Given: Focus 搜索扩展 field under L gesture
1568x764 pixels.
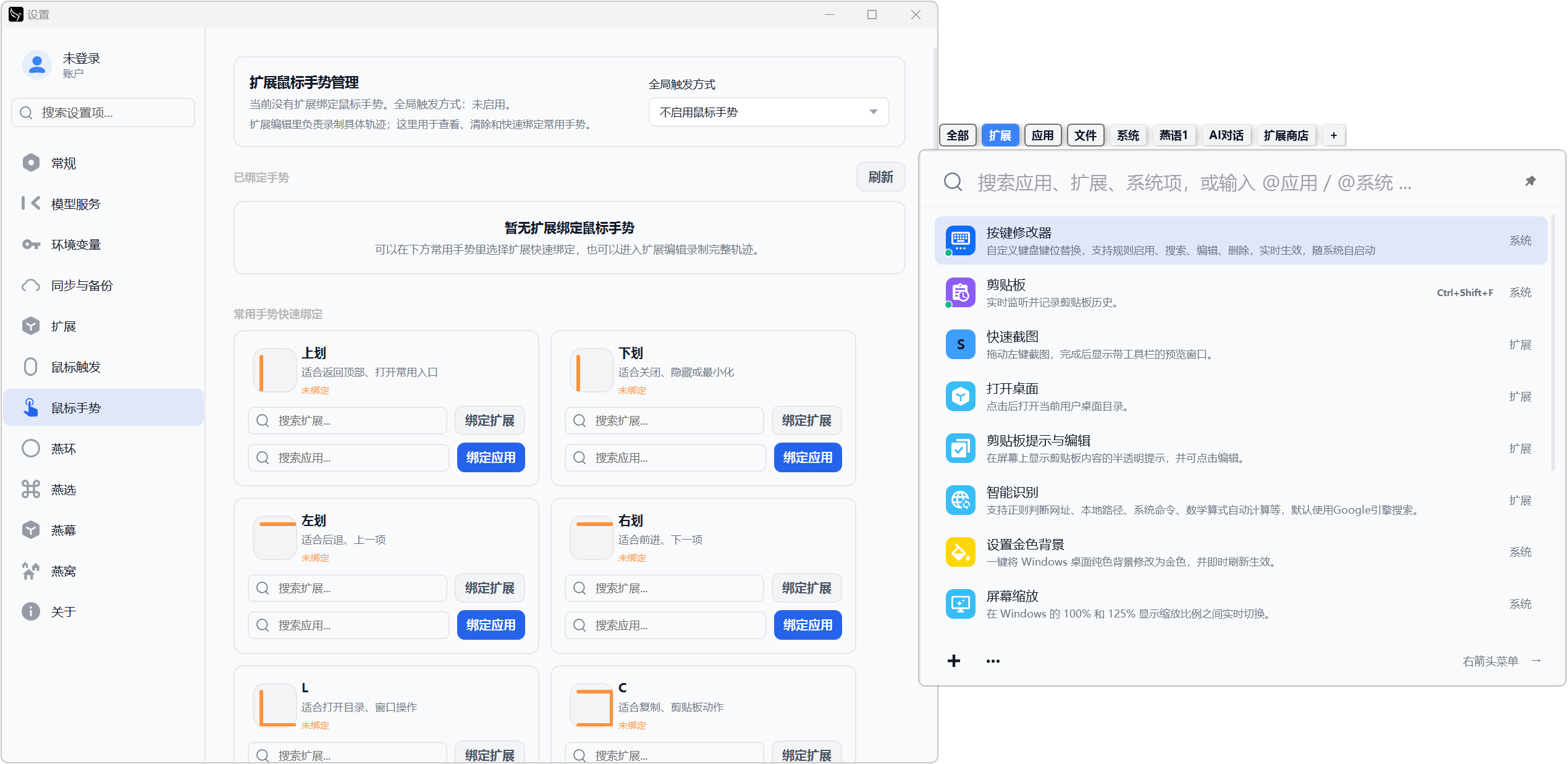Looking at the screenshot, I should tap(347, 753).
